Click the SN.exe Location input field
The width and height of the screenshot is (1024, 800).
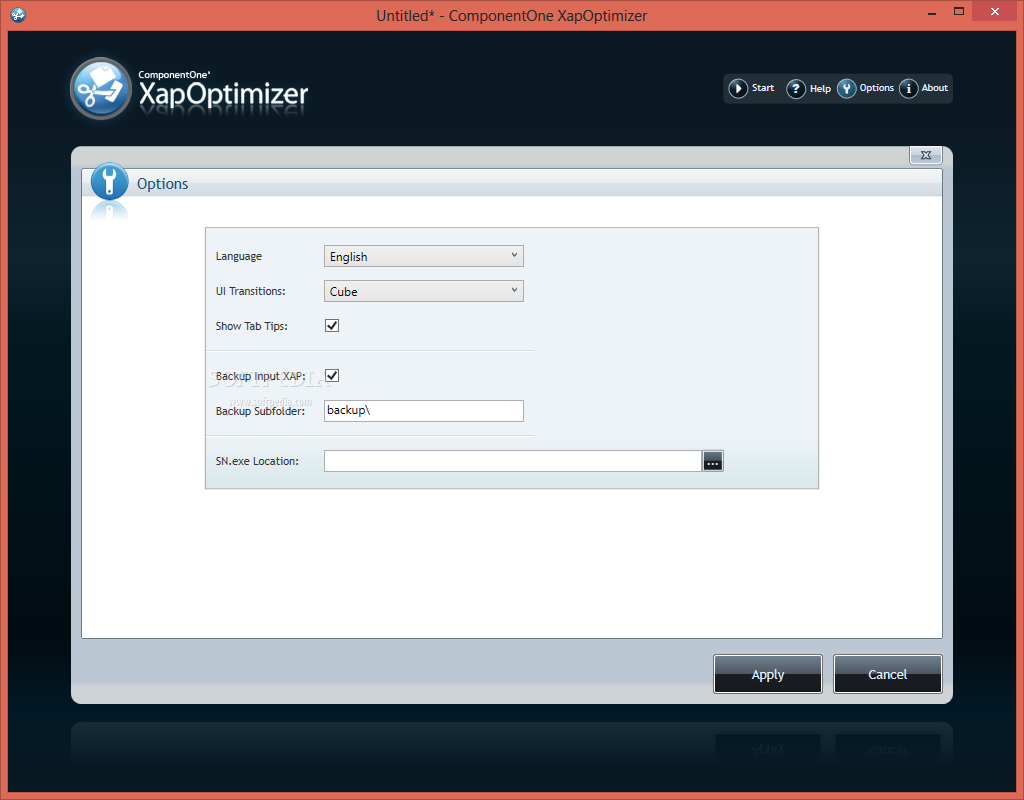513,461
